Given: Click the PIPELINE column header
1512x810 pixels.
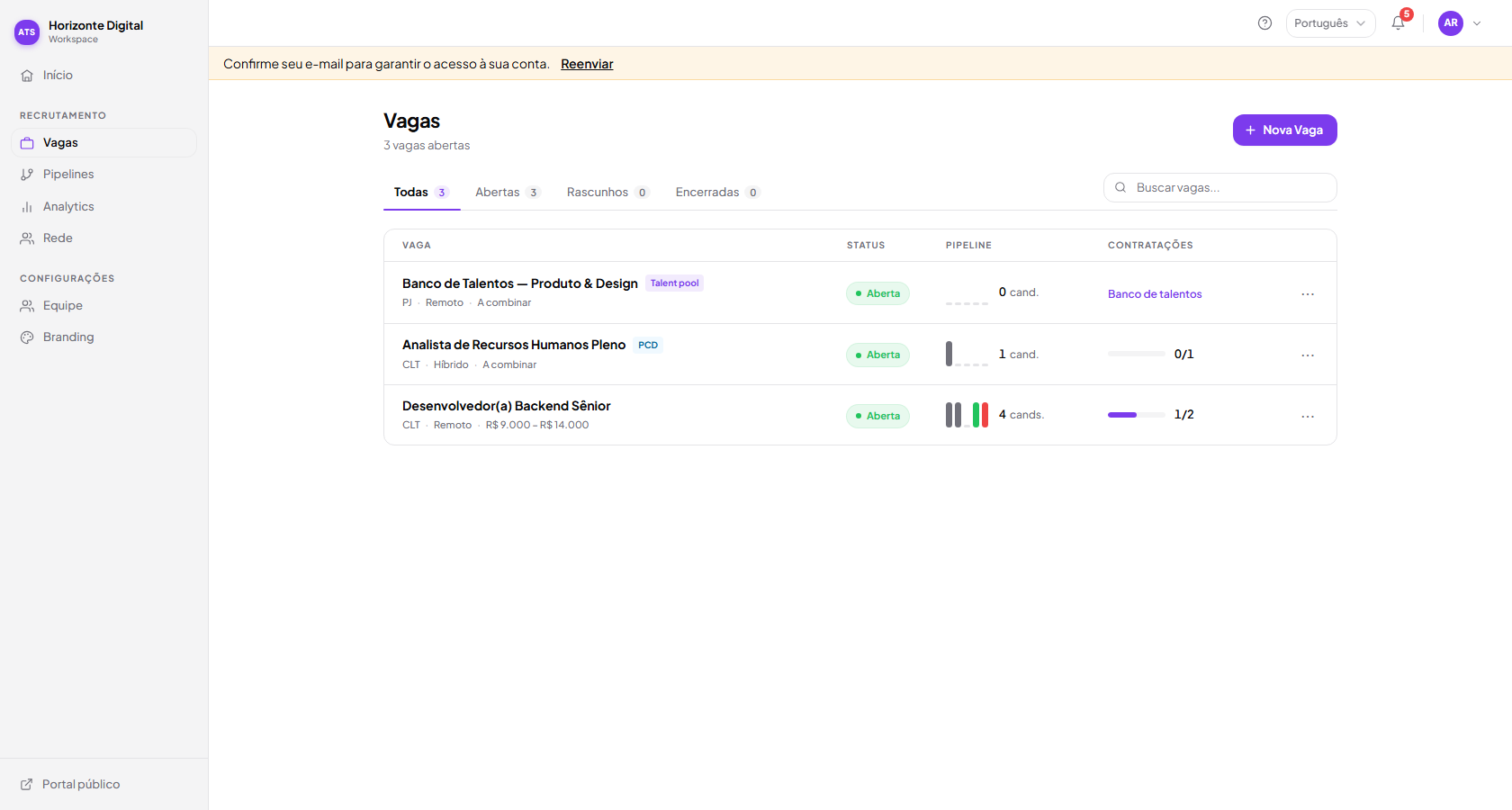Looking at the screenshot, I should point(968,245).
